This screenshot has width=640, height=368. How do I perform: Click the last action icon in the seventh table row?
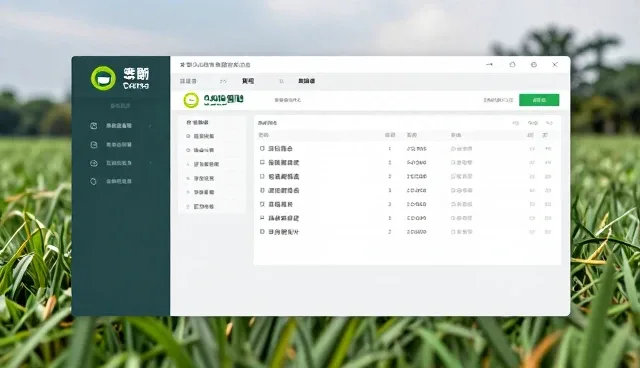[548, 232]
